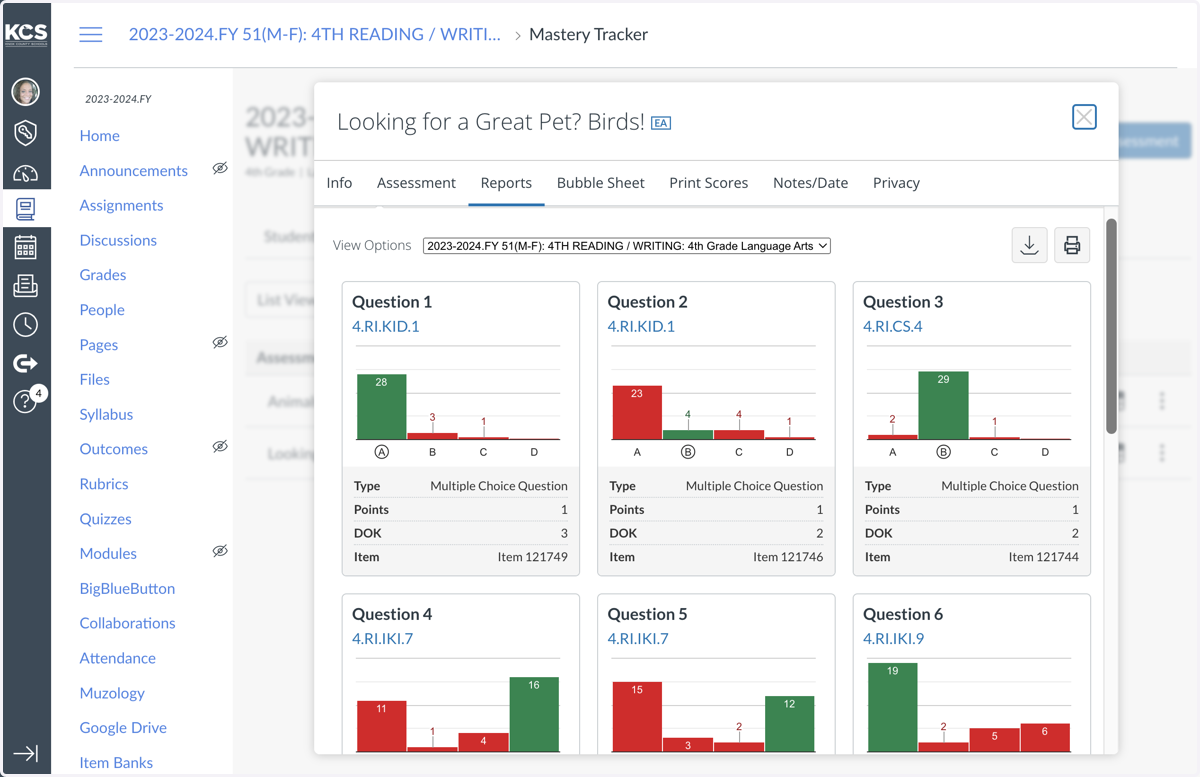Open BigBlueButton in course menu
This screenshot has width=1200, height=777.
127,589
